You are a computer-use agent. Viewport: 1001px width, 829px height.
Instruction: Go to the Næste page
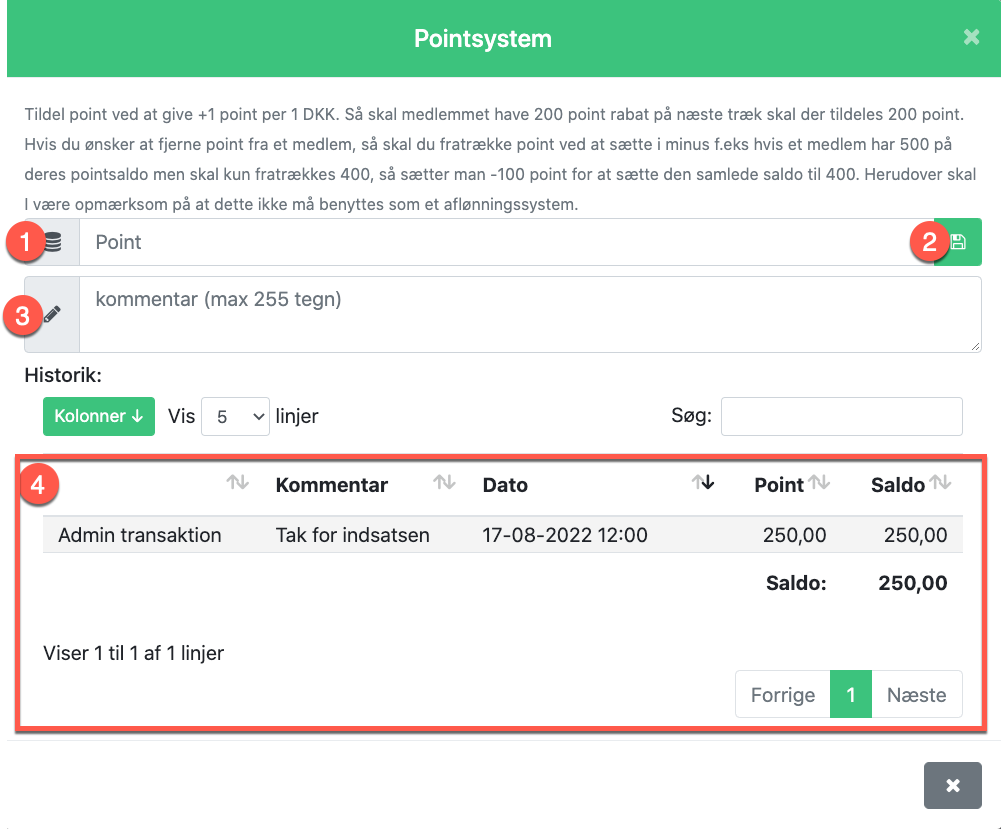pyautogui.click(x=917, y=694)
